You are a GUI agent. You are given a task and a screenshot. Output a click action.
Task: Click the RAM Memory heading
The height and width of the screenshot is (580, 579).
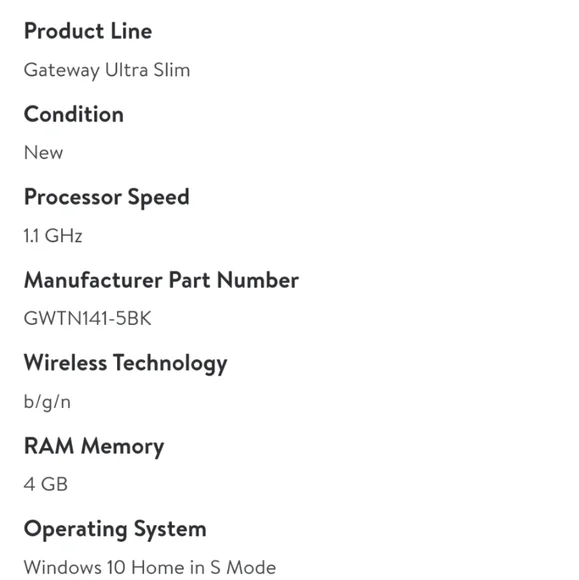[x=94, y=447]
